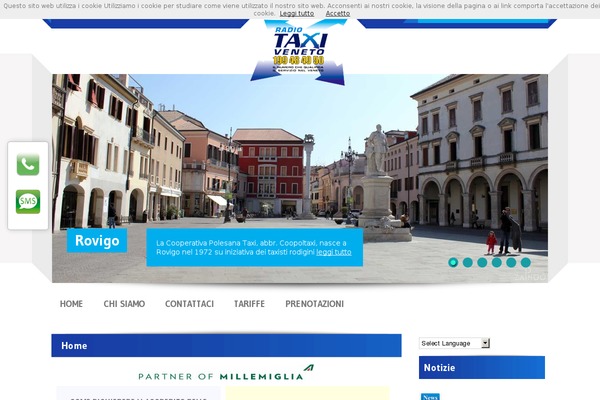Viewport: 600px width, 400px height.
Task: Select the first slideshow dot
Action: tap(453, 263)
